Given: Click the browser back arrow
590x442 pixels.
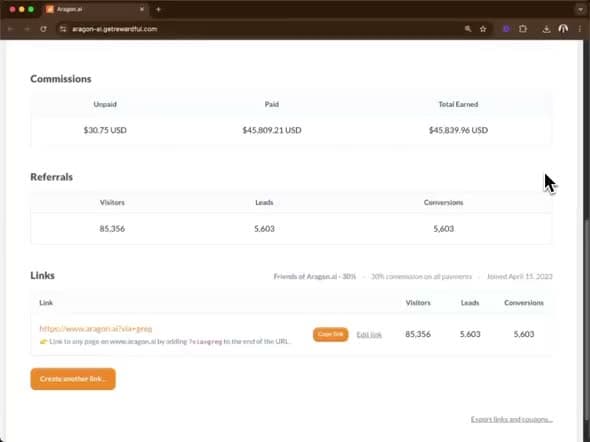Looking at the screenshot, I should coord(11,29).
